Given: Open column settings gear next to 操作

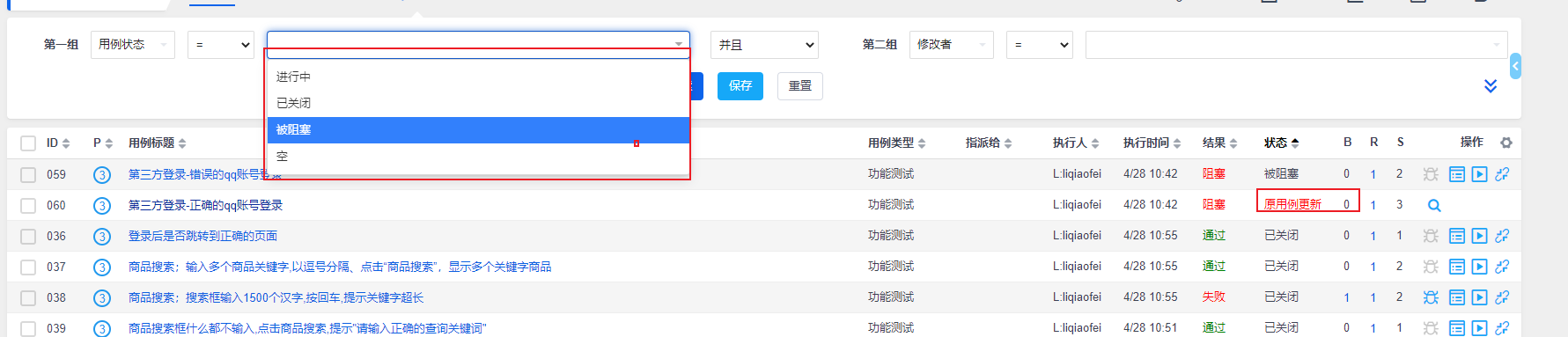Looking at the screenshot, I should click(1506, 143).
